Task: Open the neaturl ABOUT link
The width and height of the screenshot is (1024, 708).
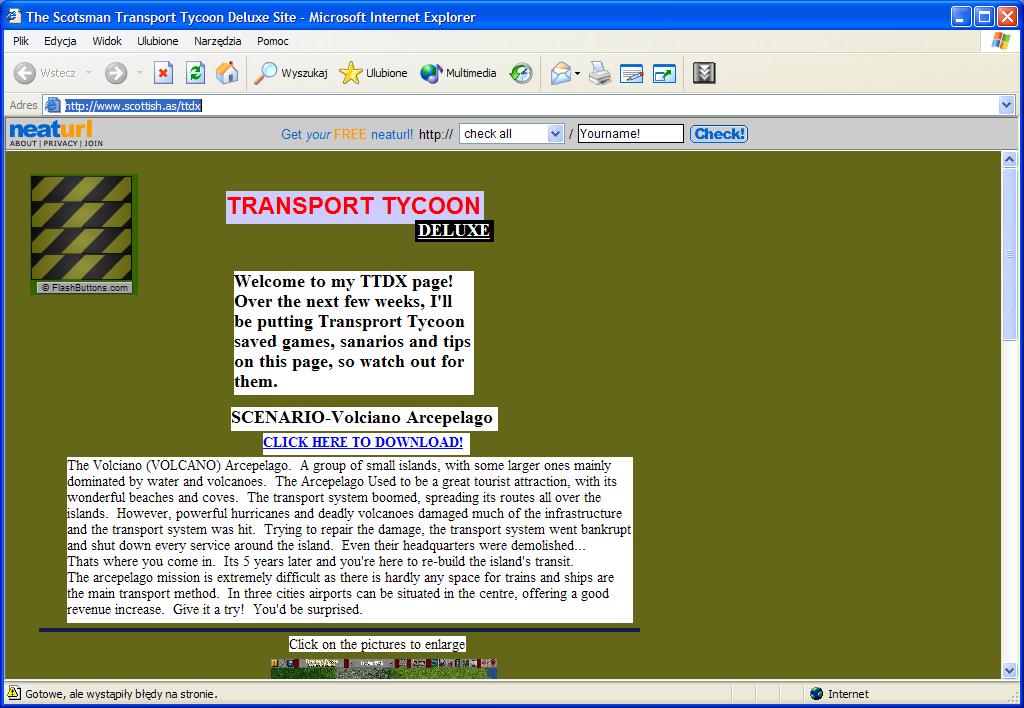Action: tap(23, 144)
